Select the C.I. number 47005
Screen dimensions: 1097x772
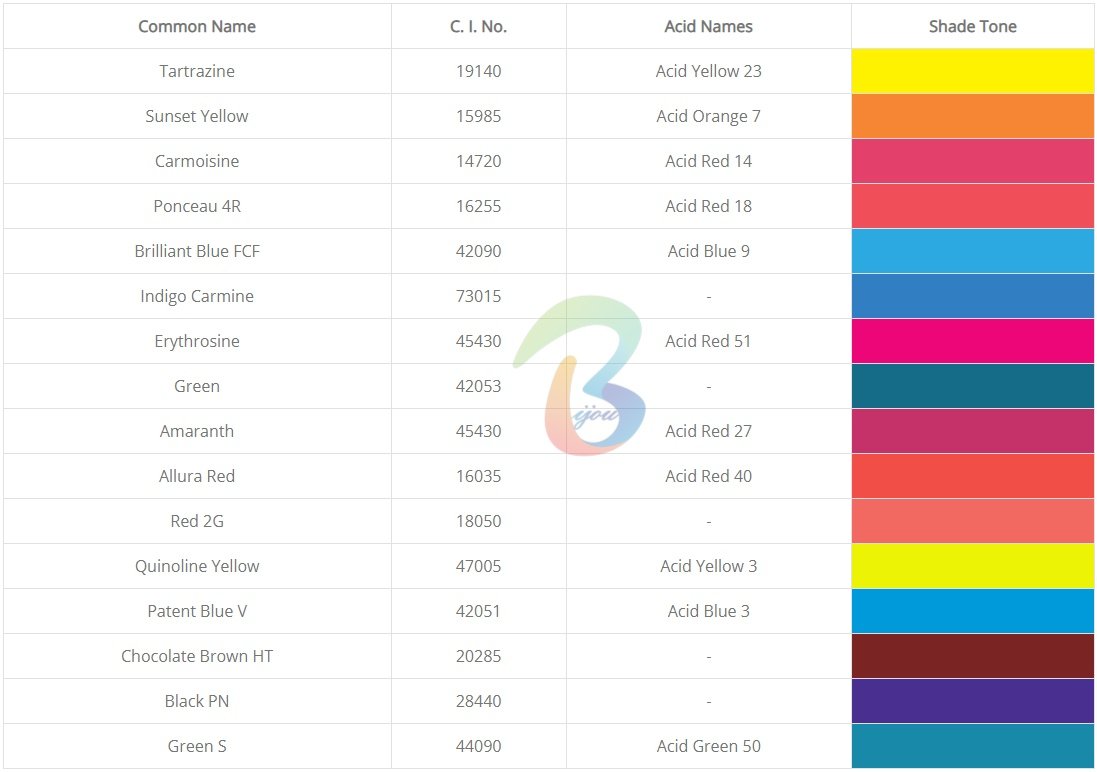click(x=479, y=566)
